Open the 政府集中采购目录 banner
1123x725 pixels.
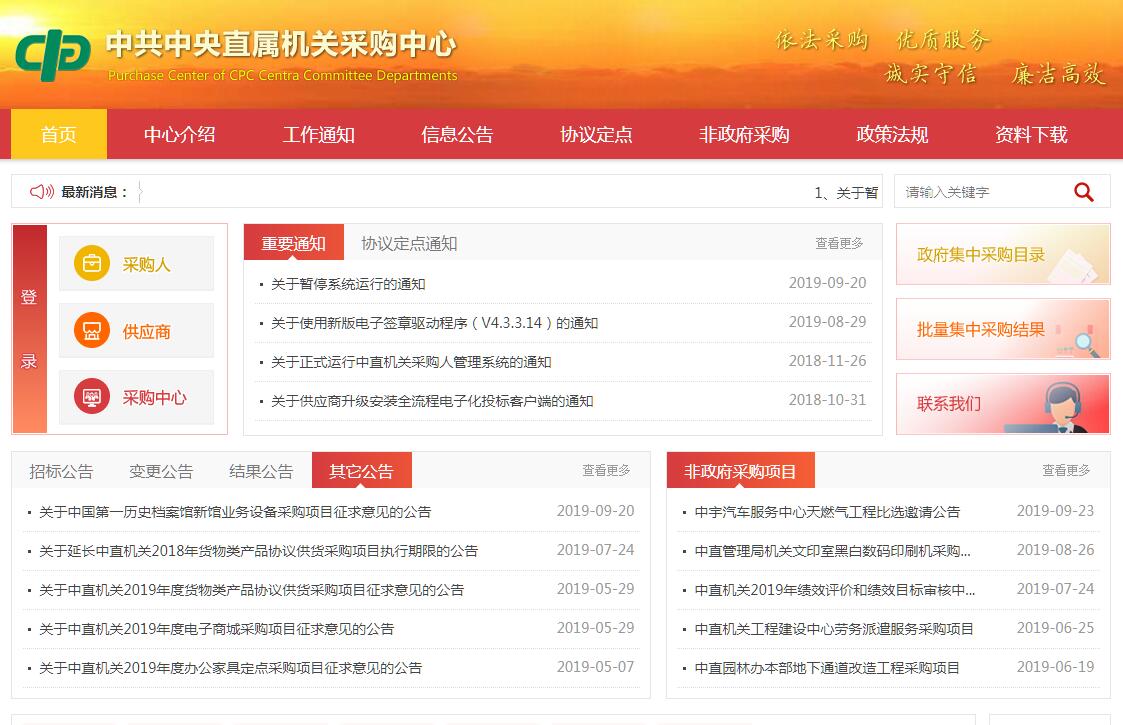(1002, 254)
